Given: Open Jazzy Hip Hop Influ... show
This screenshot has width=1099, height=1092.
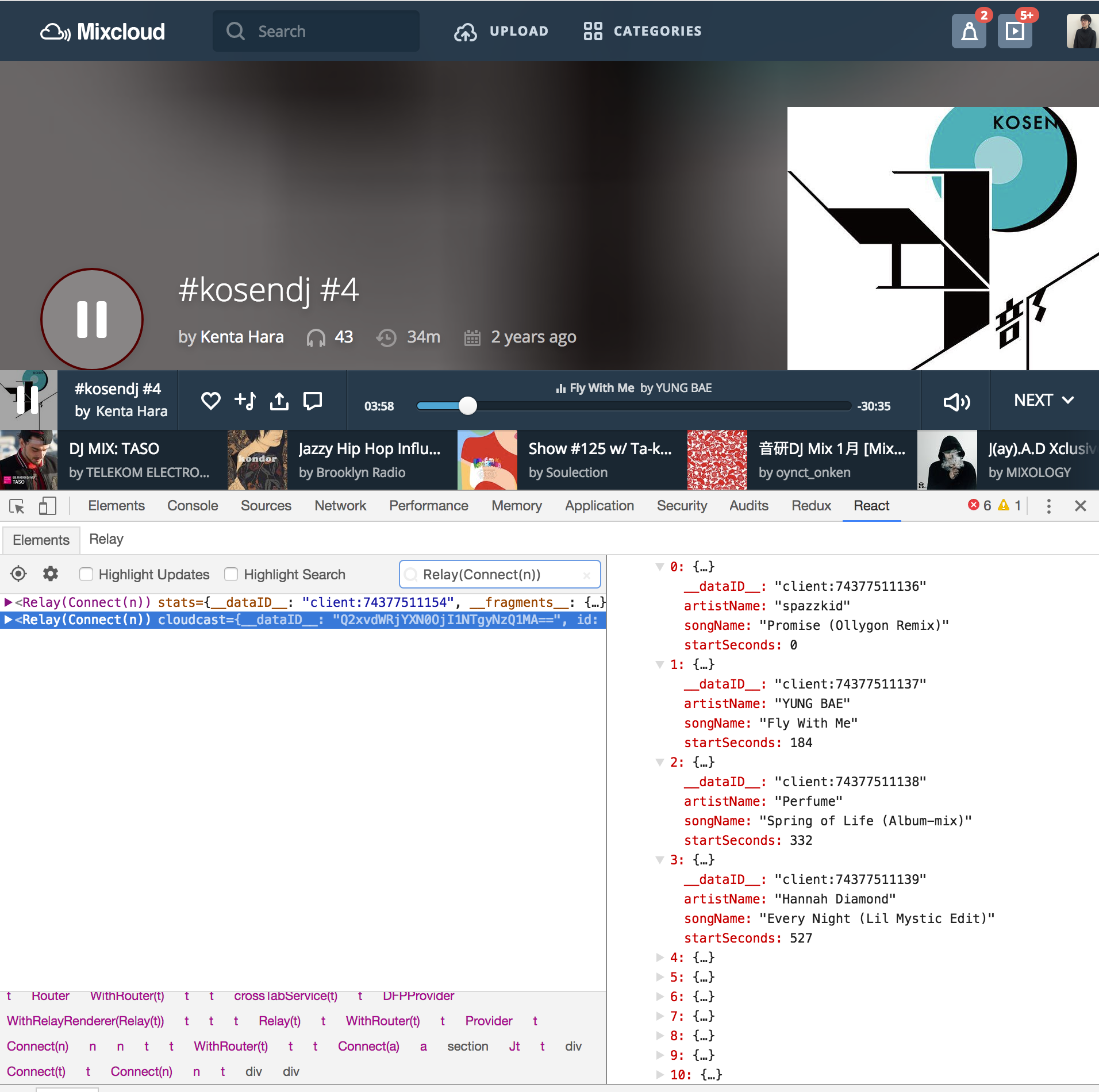Looking at the screenshot, I should [370, 448].
